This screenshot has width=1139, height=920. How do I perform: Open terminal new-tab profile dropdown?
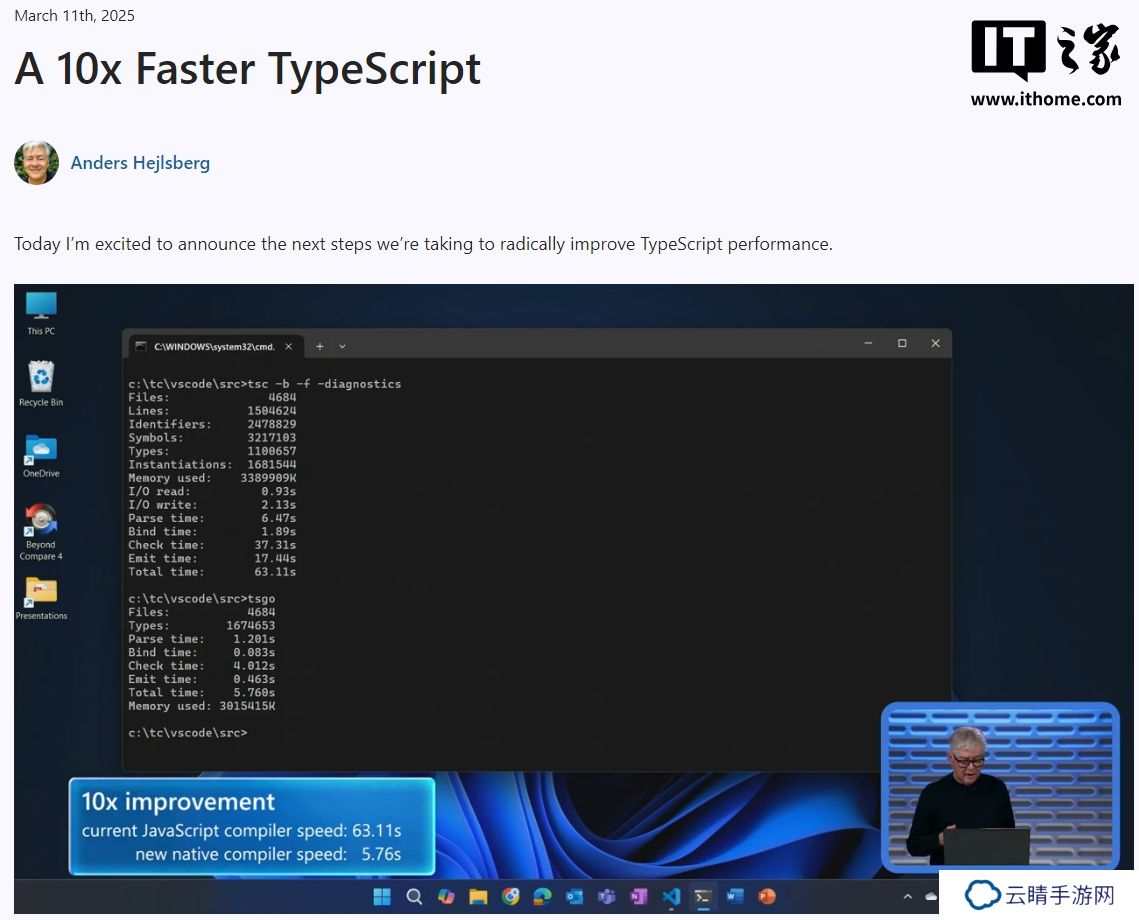tap(342, 346)
